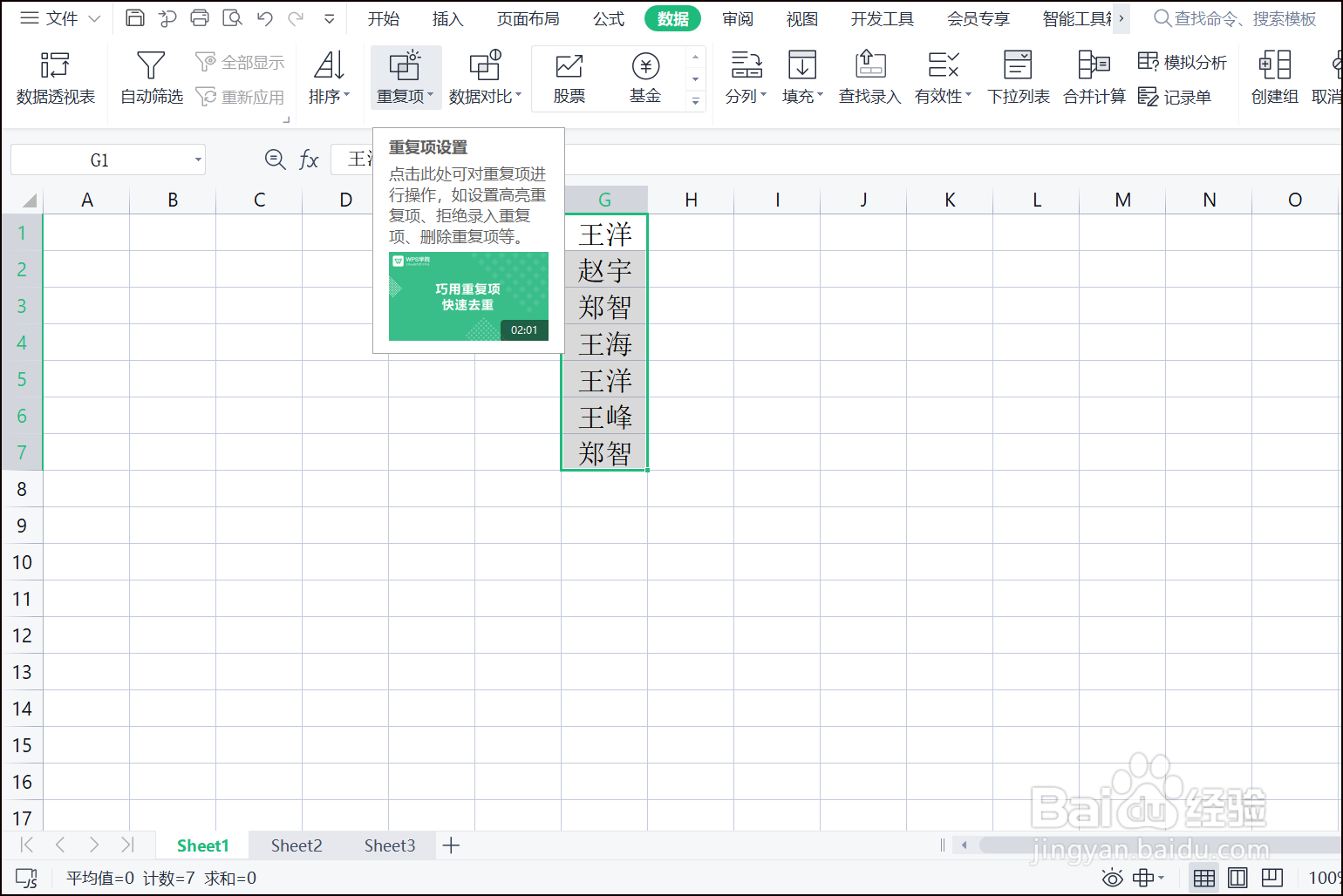Open the 有效性 data validation tool
The image size is (1343, 896).
click(943, 78)
